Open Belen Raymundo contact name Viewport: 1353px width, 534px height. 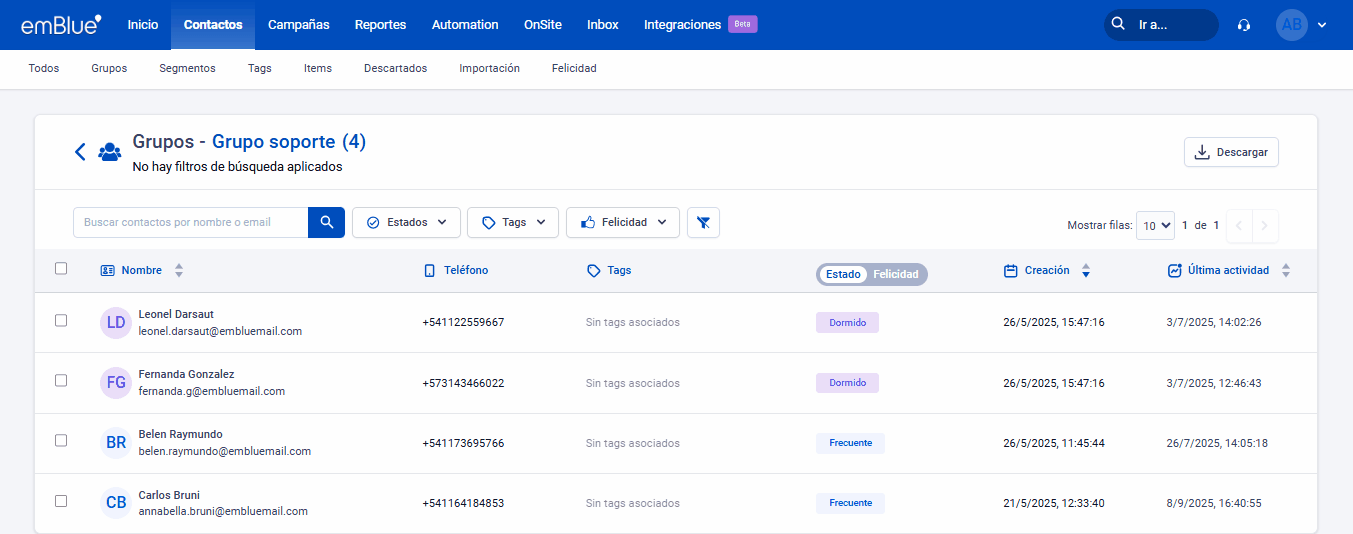pos(180,434)
